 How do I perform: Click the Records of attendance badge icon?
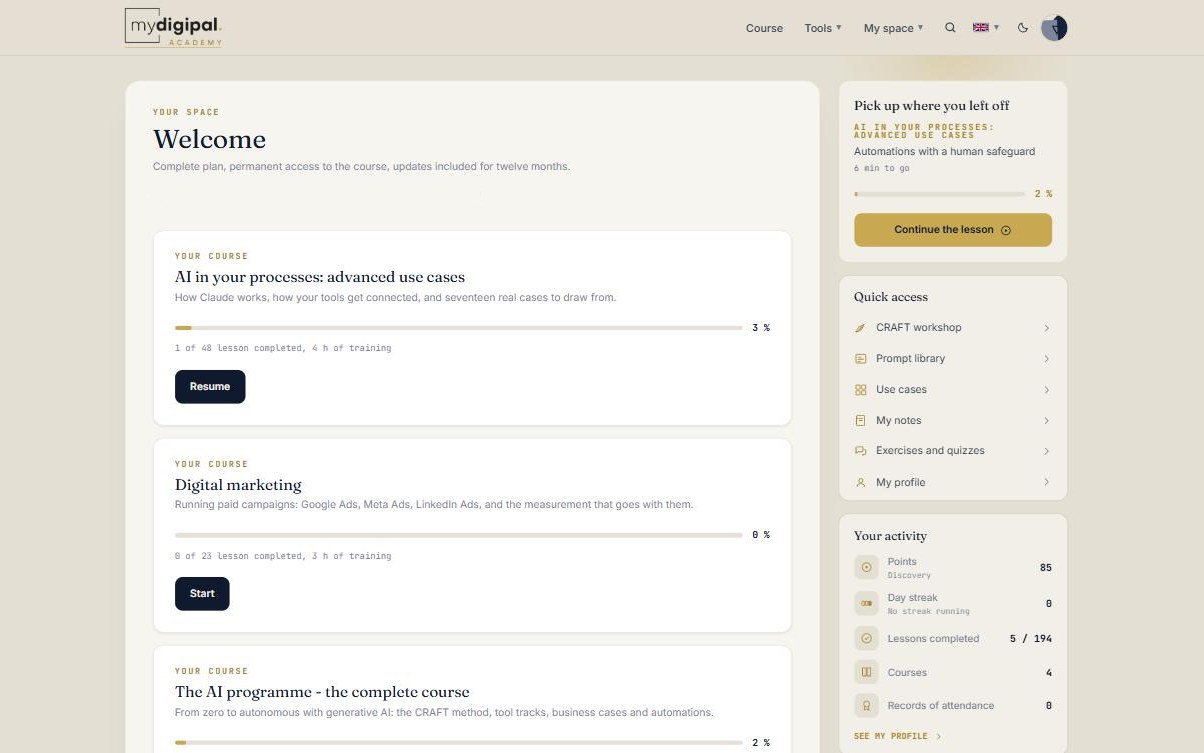[x=866, y=705]
